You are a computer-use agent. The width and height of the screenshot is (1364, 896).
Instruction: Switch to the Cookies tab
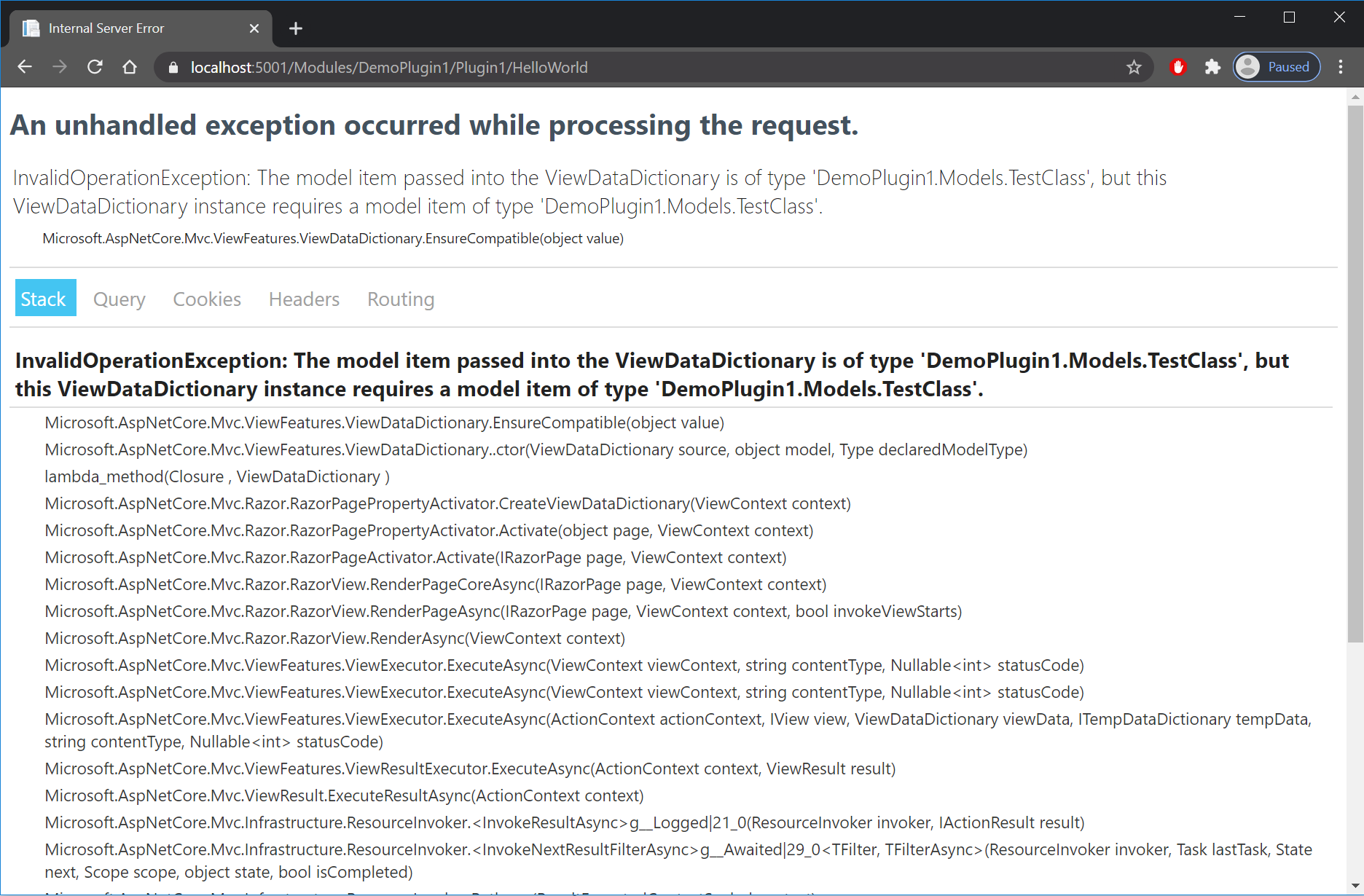click(x=207, y=299)
